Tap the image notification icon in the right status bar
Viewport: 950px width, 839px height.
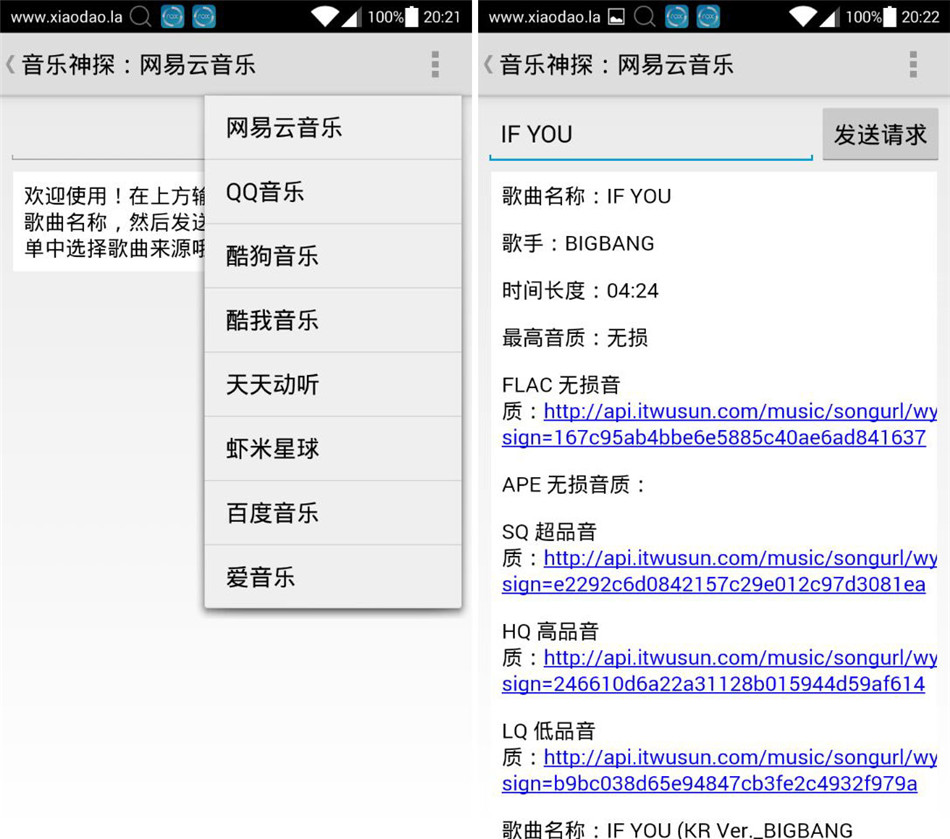coord(616,17)
